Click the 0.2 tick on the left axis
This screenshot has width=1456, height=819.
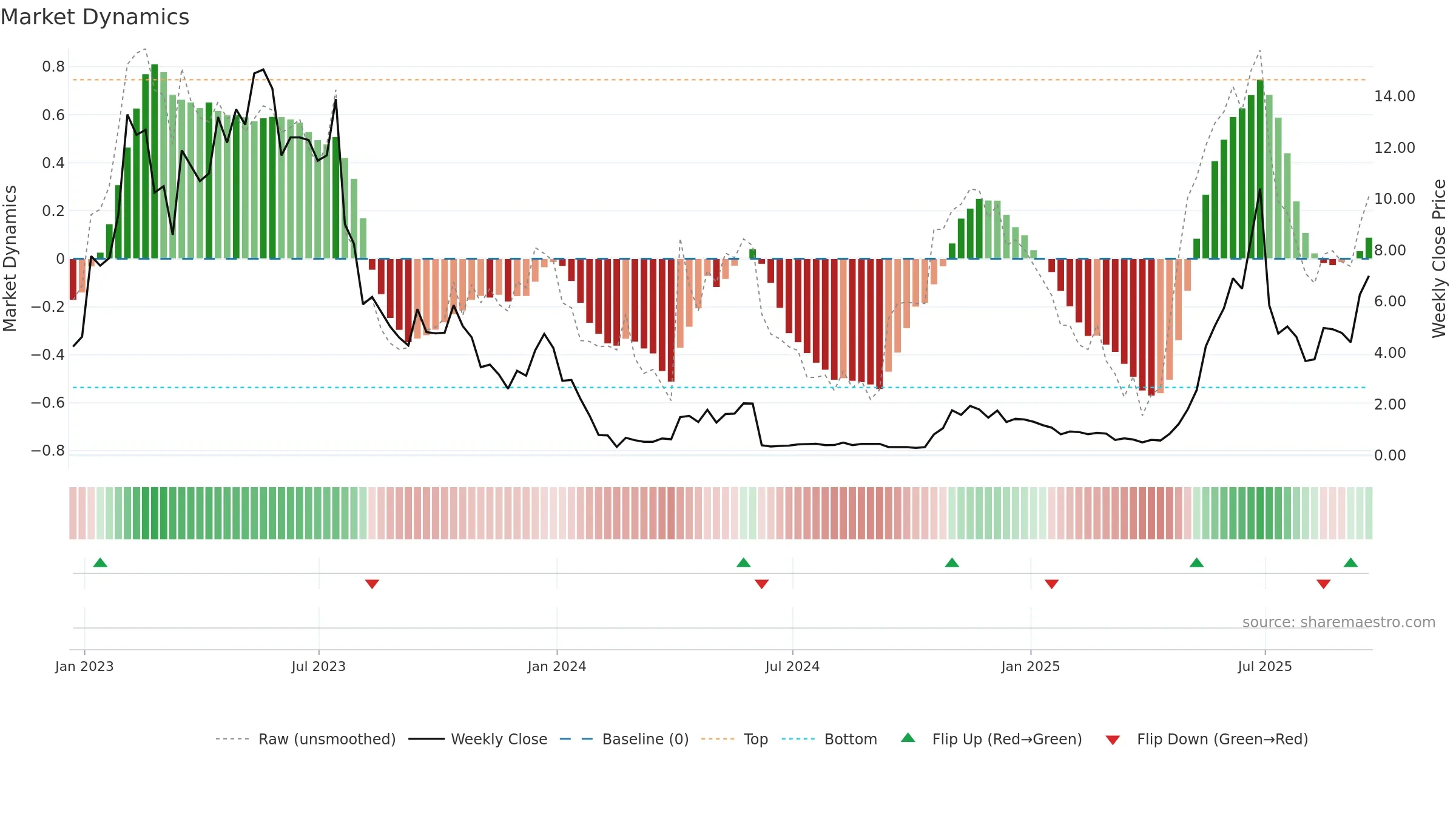tap(53, 211)
